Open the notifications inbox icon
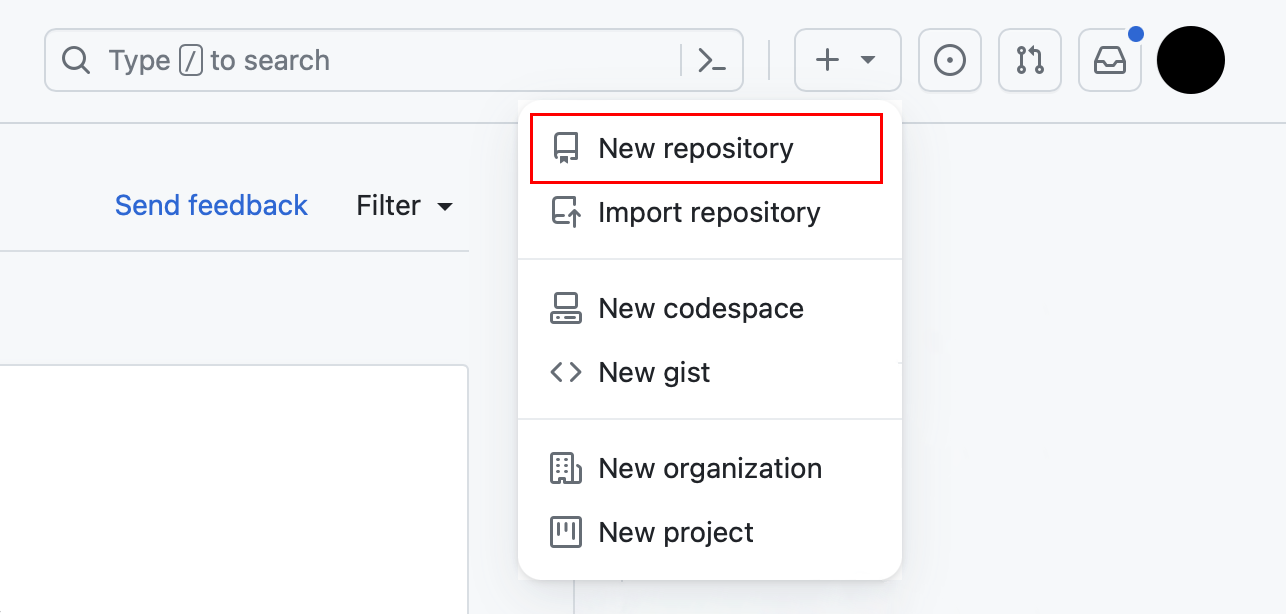 [x=1110, y=60]
